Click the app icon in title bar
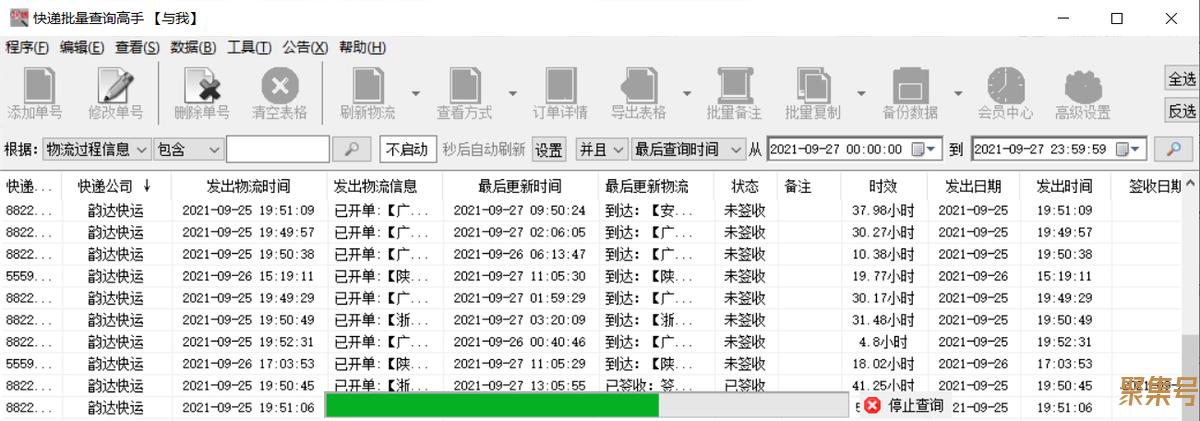Image resolution: width=1200 pixels, height=421 pixels. 18,17
